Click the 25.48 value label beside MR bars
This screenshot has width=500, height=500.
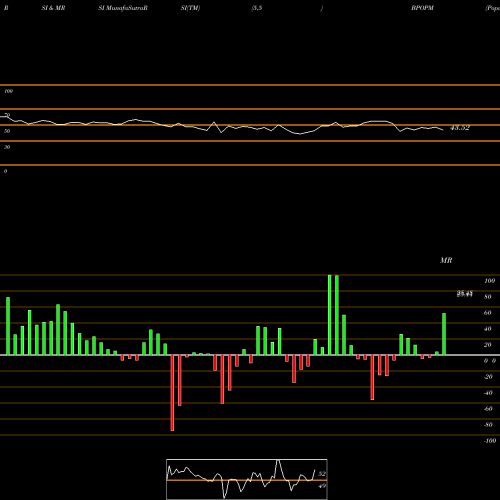(464, 294)
